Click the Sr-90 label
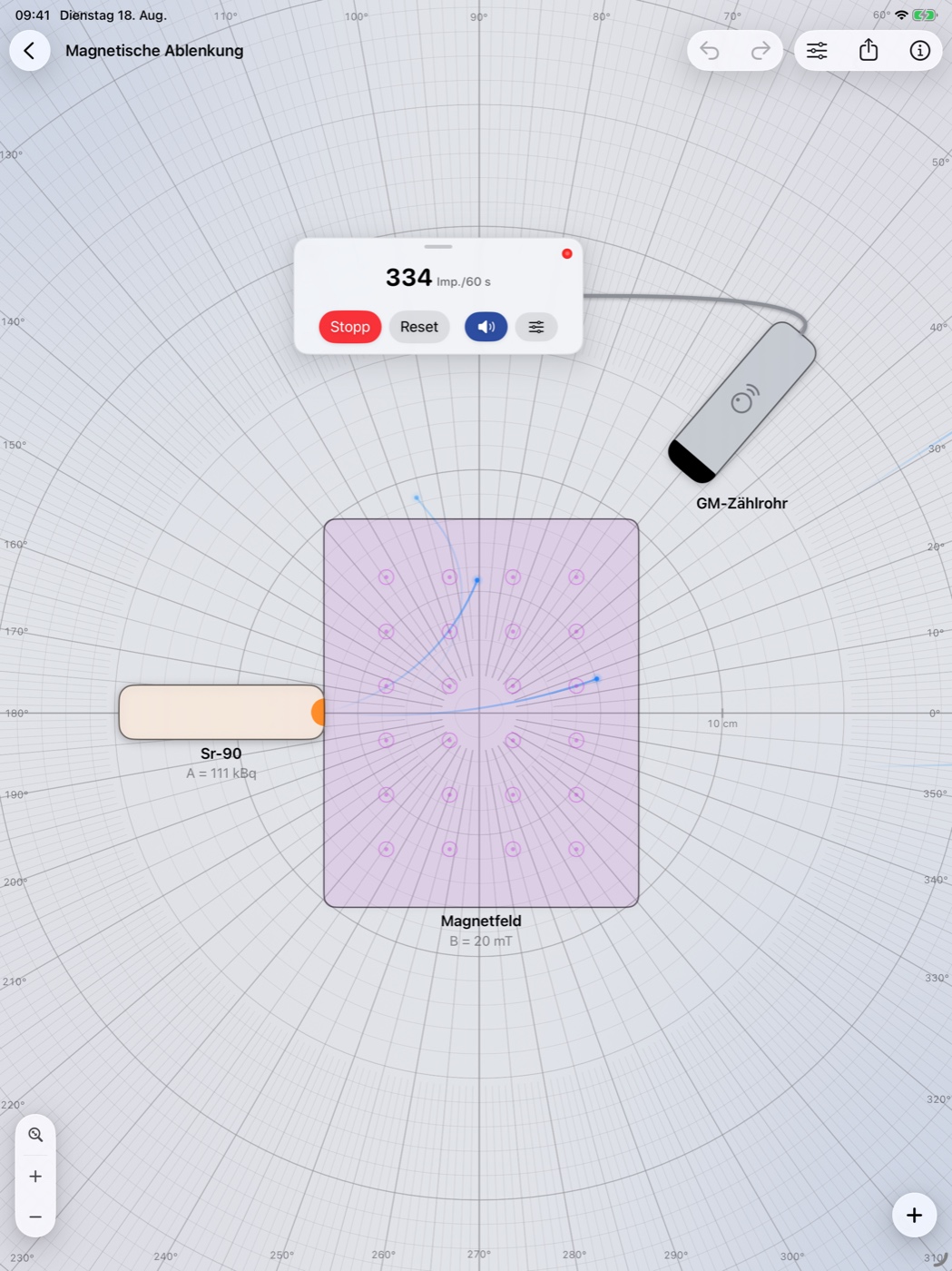The width and height of the screenshot is (952, 1271). click(221, 754)
